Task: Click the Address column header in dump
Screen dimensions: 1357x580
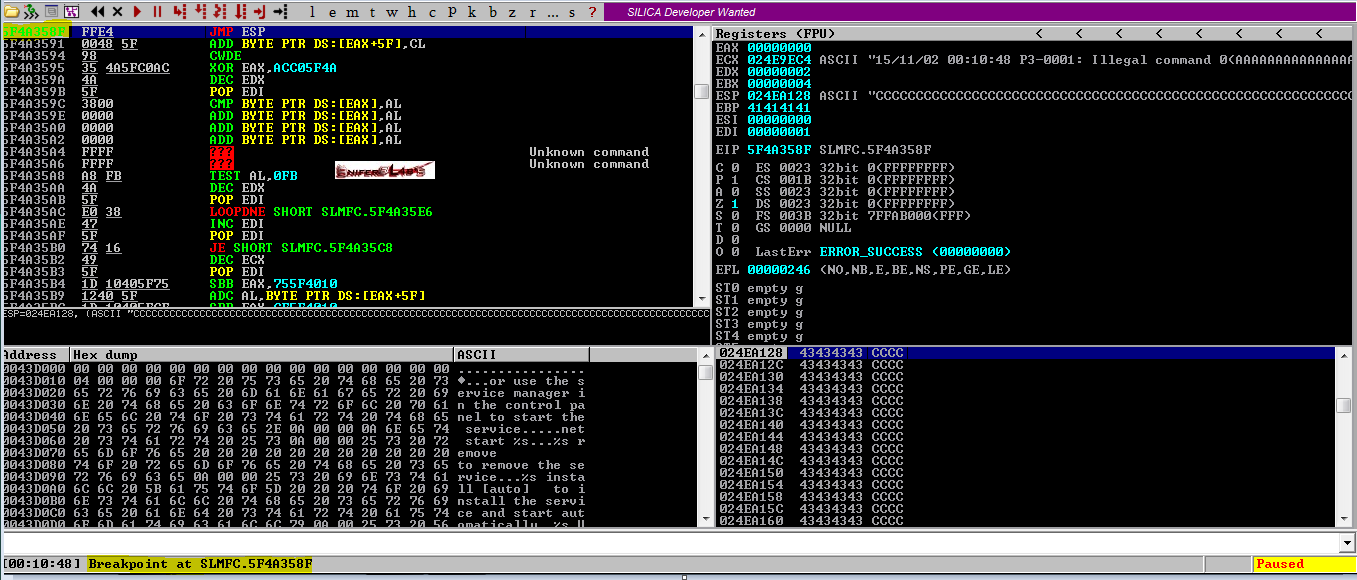Action: point(34,355)
